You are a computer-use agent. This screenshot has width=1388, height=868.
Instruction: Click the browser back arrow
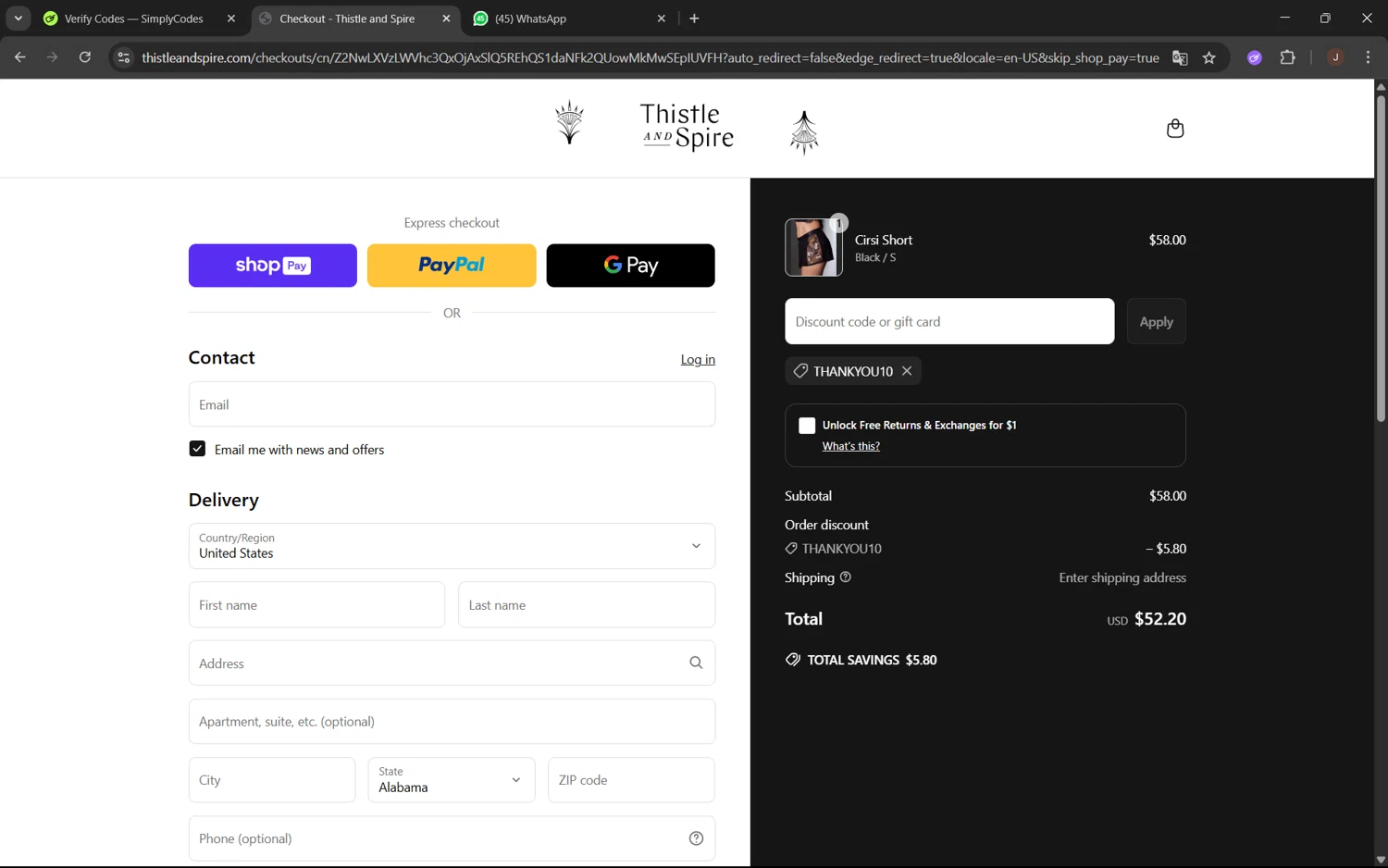click(19, 57)
